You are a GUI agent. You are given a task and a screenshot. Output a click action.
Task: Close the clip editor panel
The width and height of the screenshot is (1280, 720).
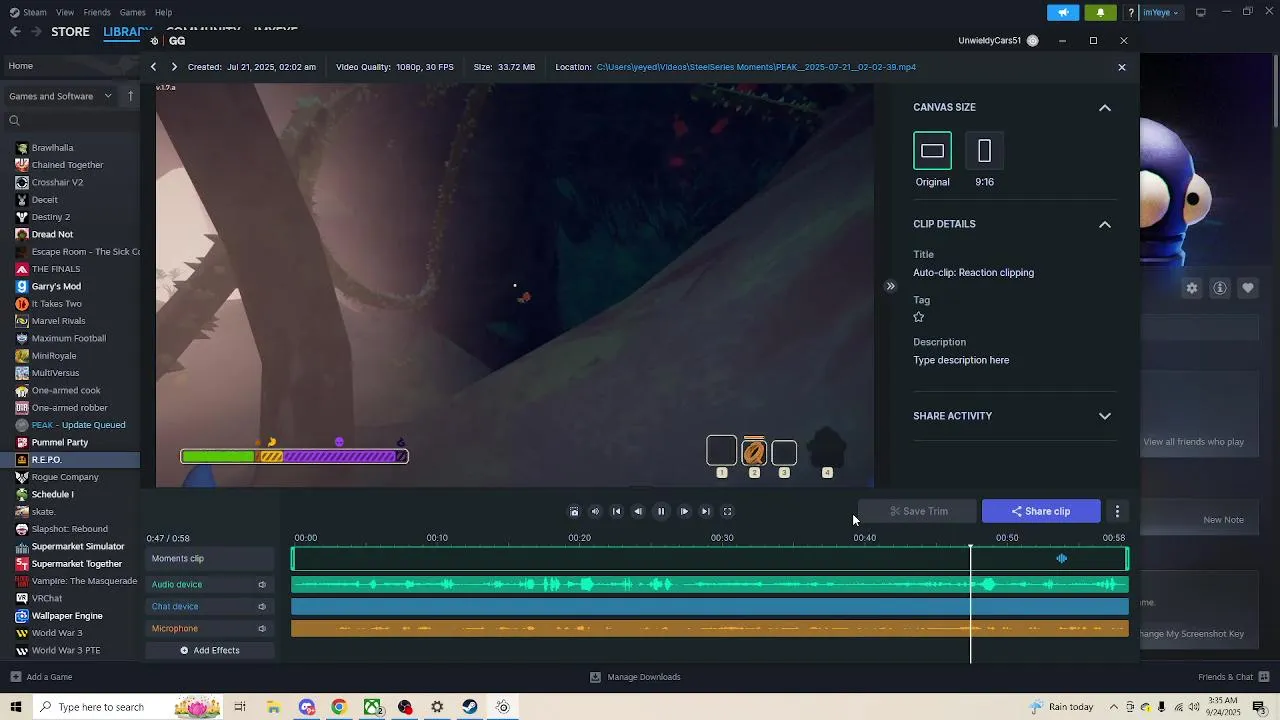click(1122, 67)
